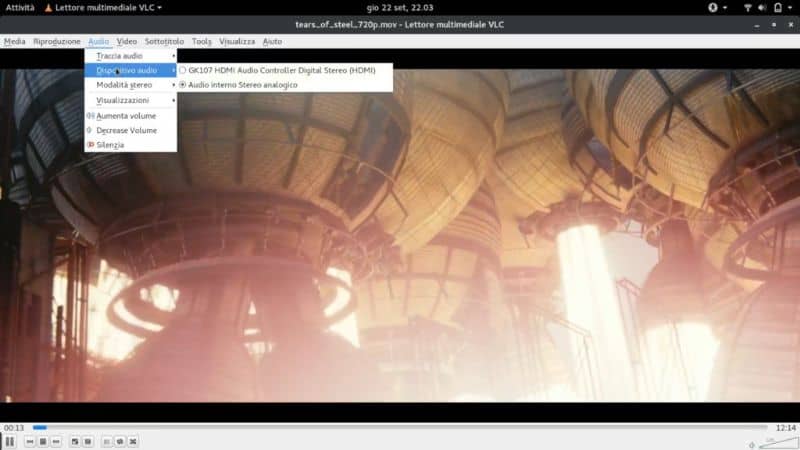Pause playback with the pause button
Viewport: 800px width, 450px height.
point(10,441)
